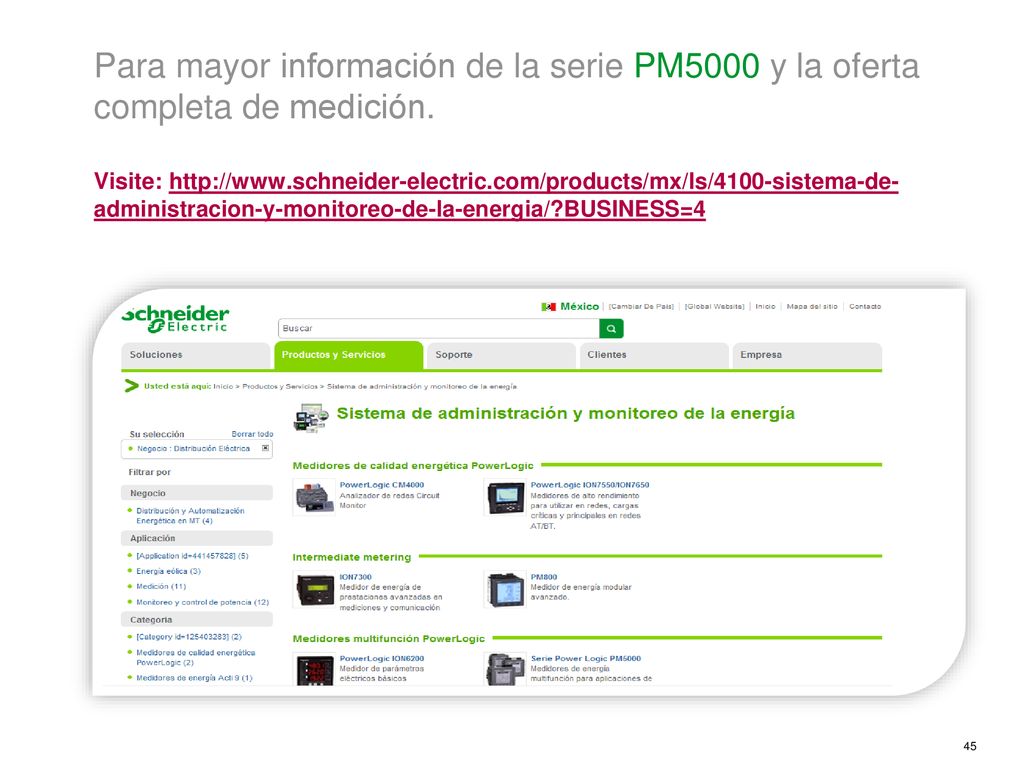Filter by Medidores de calidad energética PowerLogic

pos(195,658)
